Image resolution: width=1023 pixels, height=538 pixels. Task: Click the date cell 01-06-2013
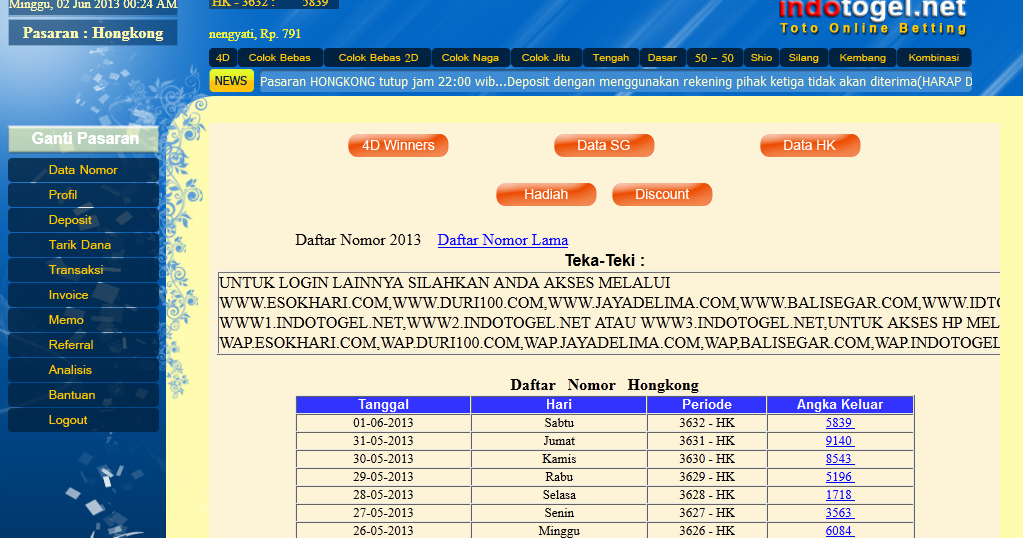tap(384, 423)
